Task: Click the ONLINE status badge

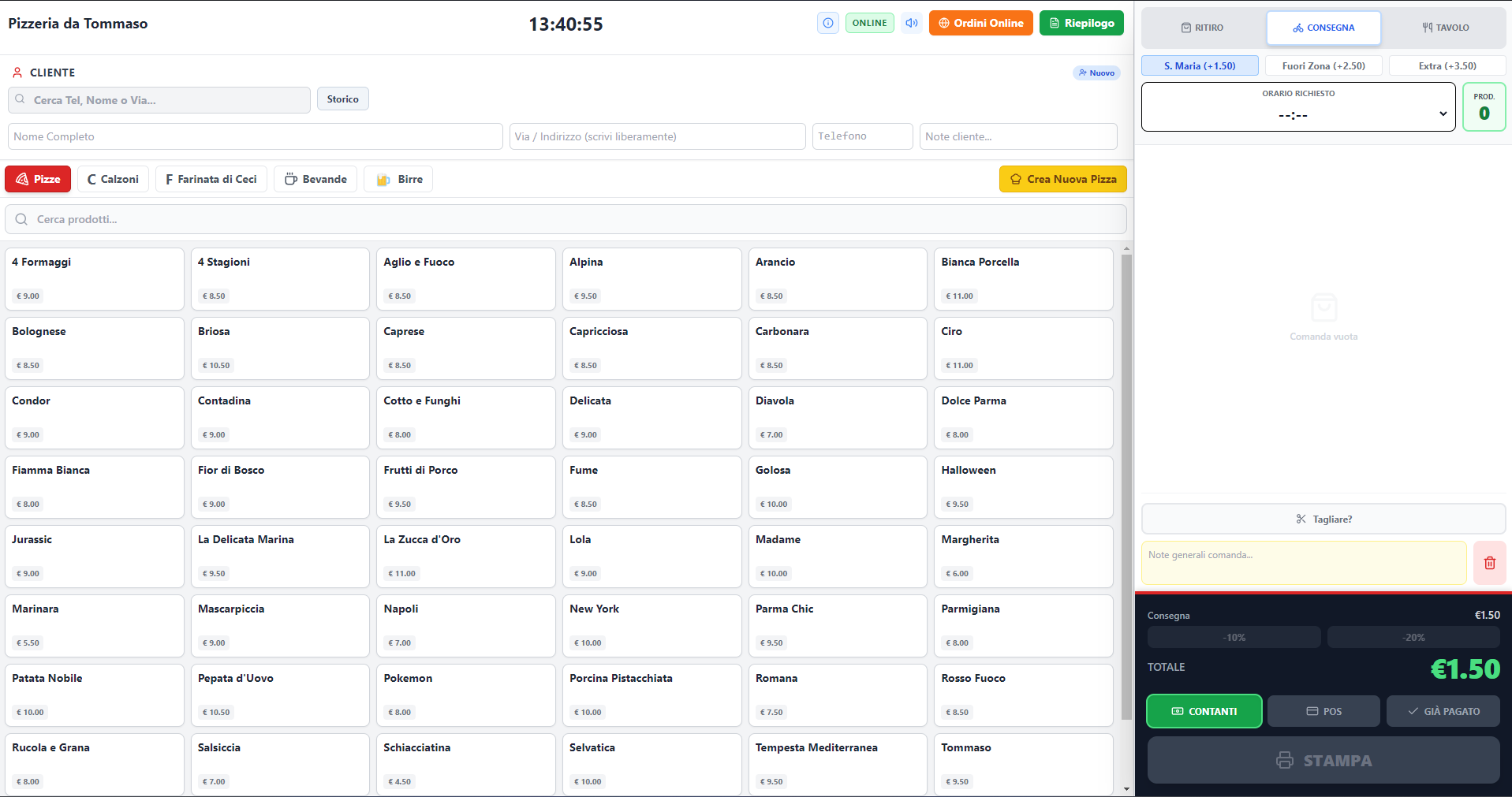Action: [869, 23]
